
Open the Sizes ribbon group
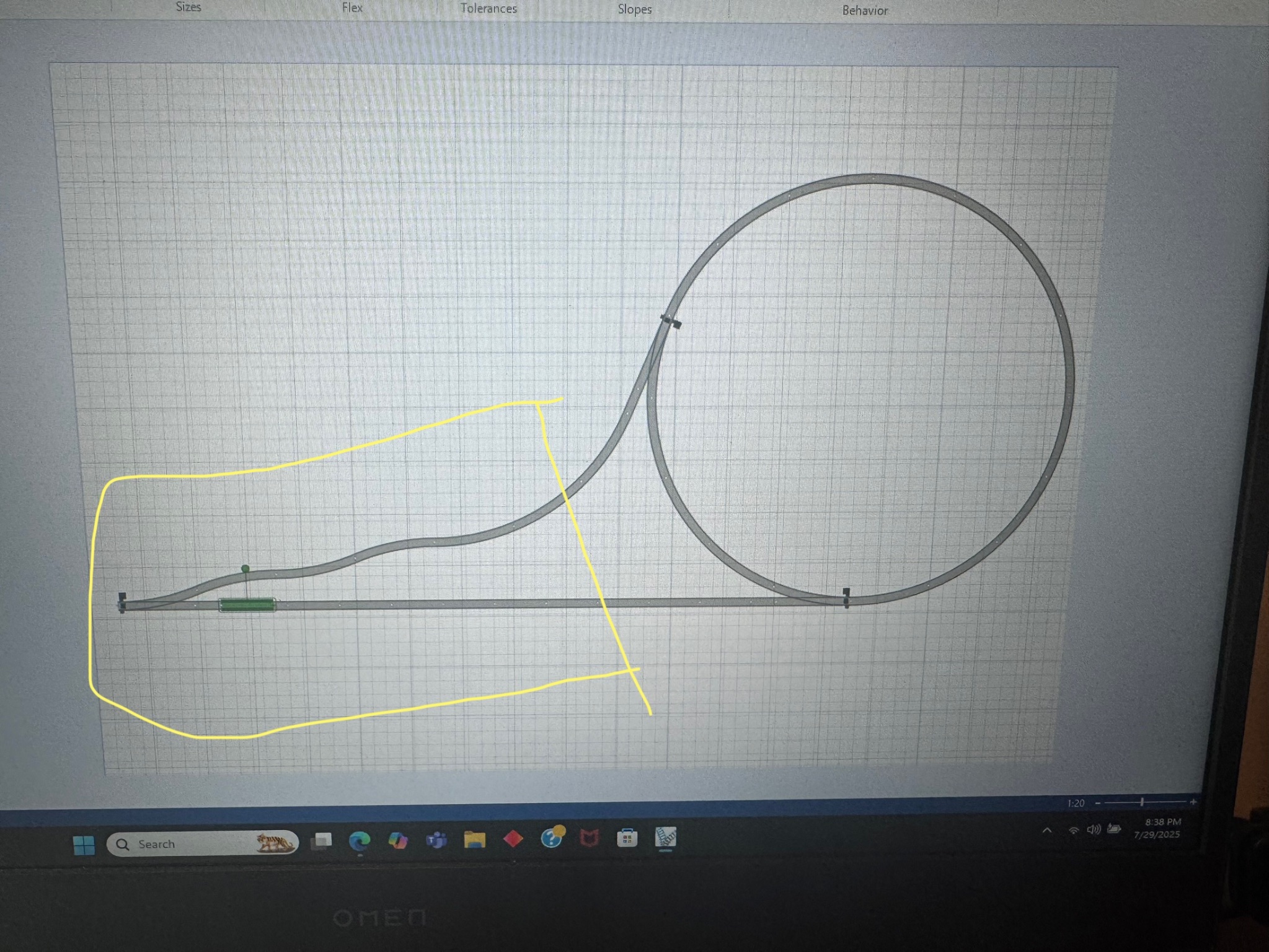pyautogui.click(x=188, y=7)
